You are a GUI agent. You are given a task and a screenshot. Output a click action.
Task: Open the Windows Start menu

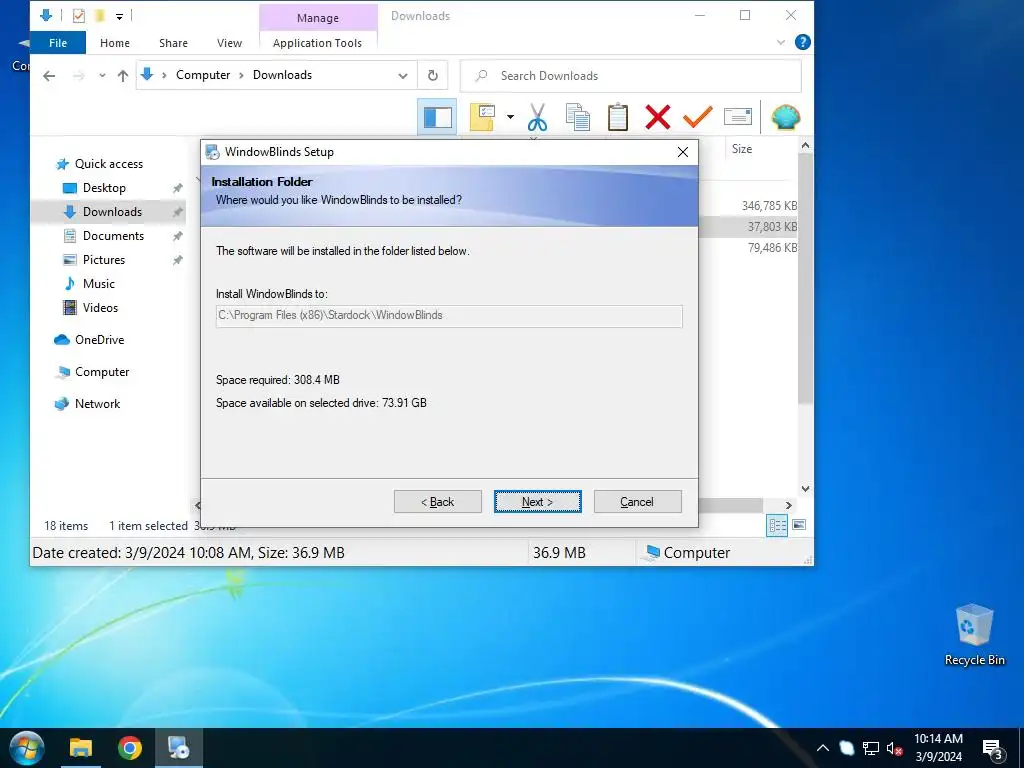(x=27, y=748)
